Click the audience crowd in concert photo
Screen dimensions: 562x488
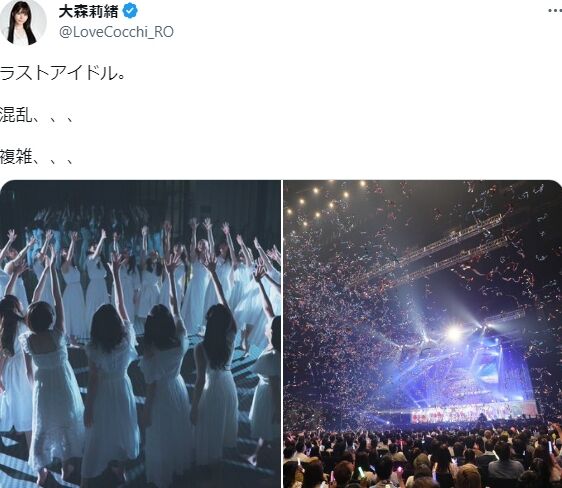tap(423, 457)
